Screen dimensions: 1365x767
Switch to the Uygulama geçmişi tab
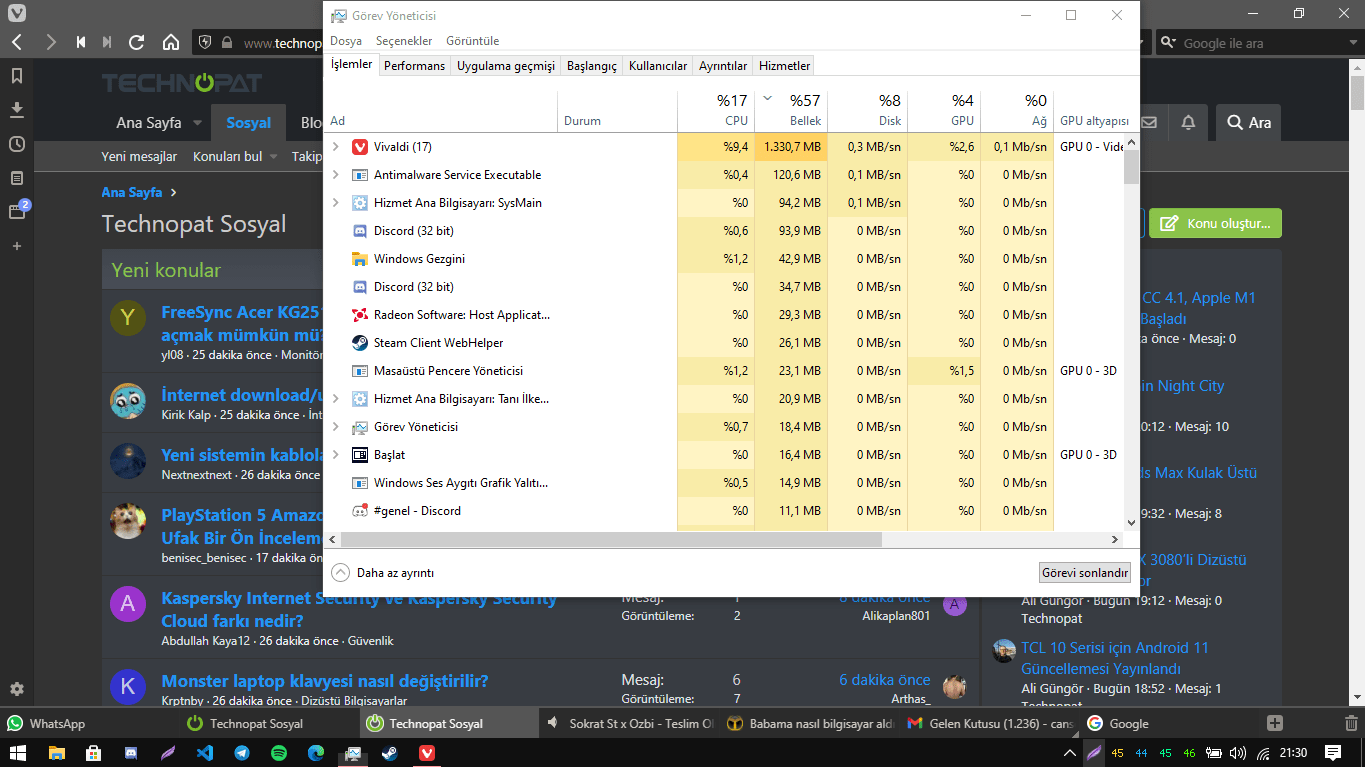click(x=506, y=66)
